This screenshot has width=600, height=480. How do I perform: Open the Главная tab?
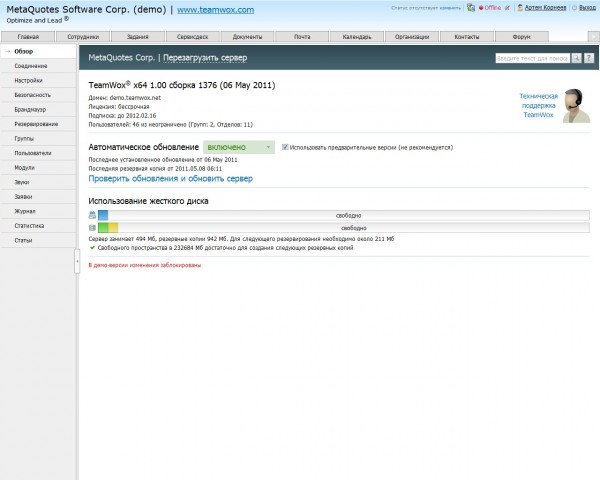click(28, 37)
